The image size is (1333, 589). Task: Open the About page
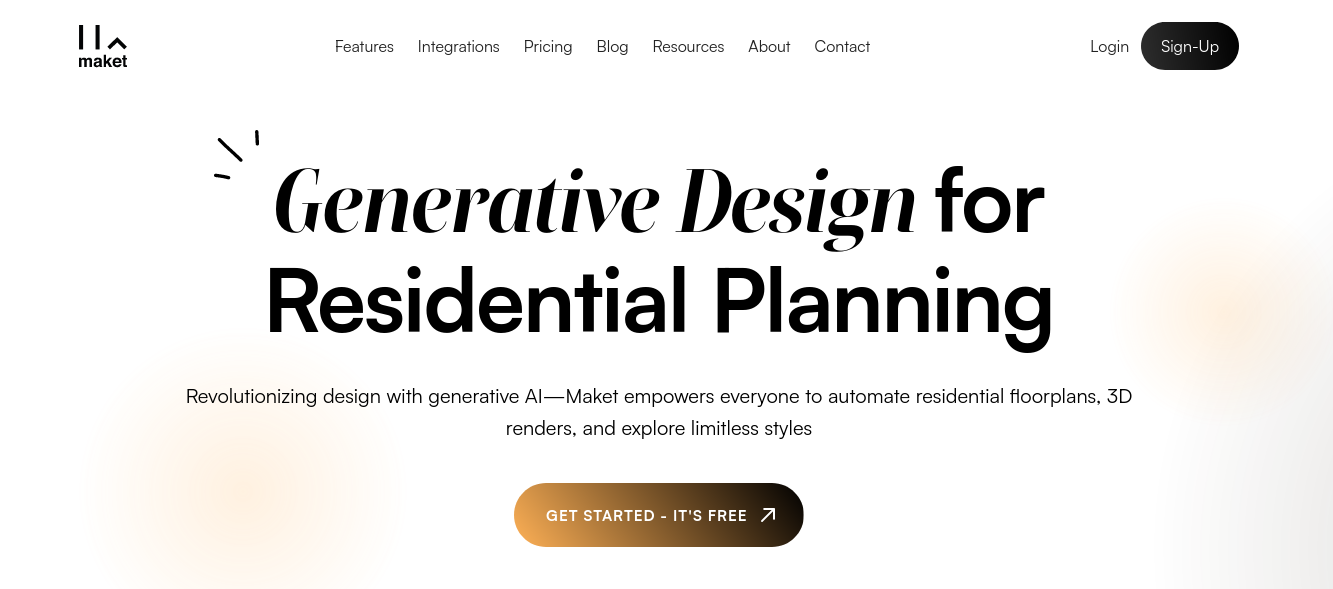point(769,46)
